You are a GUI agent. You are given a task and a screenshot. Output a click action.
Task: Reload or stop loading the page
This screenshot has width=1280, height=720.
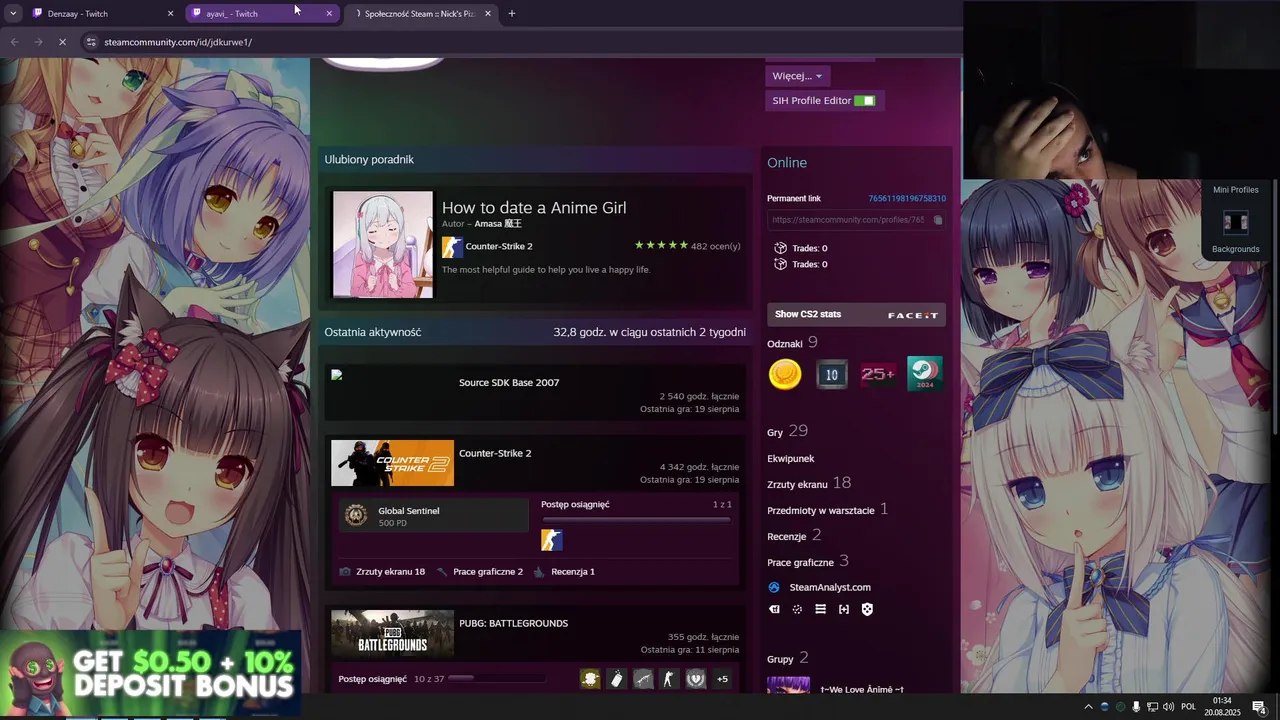[62, 42]
